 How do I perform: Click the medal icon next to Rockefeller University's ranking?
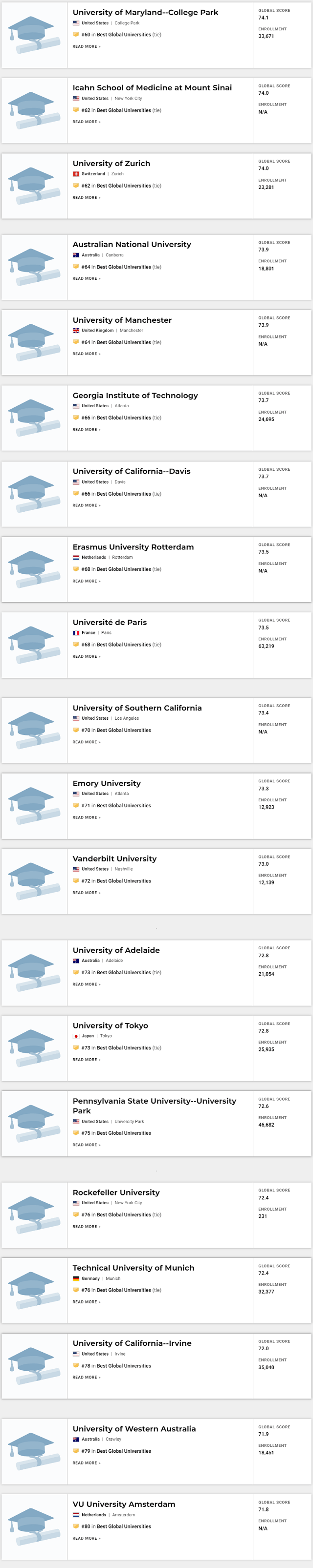76,1214
